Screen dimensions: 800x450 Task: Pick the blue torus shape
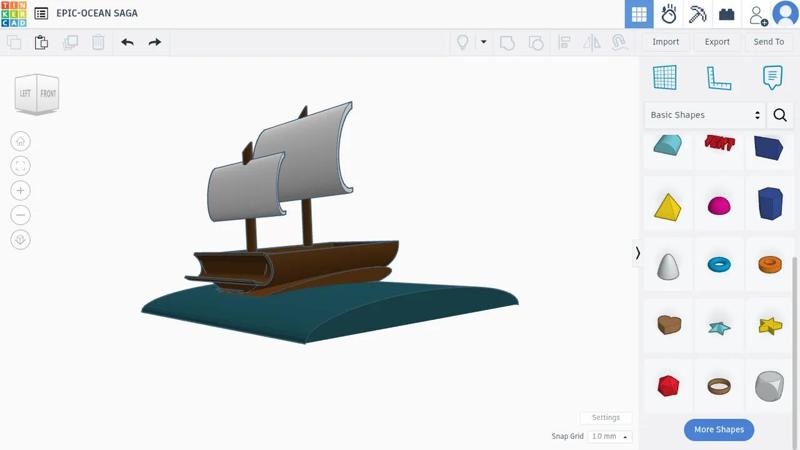(x=719, y=264)
